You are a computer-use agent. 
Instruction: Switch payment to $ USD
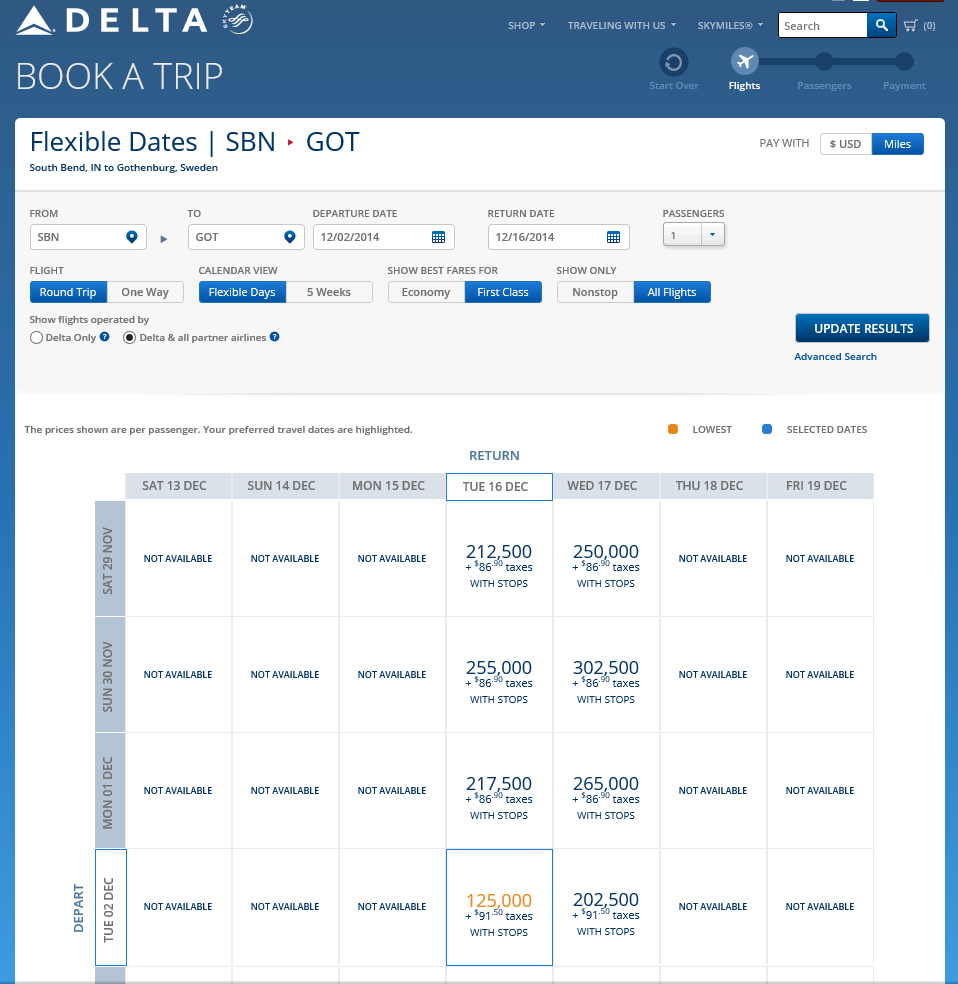point(846,144)
